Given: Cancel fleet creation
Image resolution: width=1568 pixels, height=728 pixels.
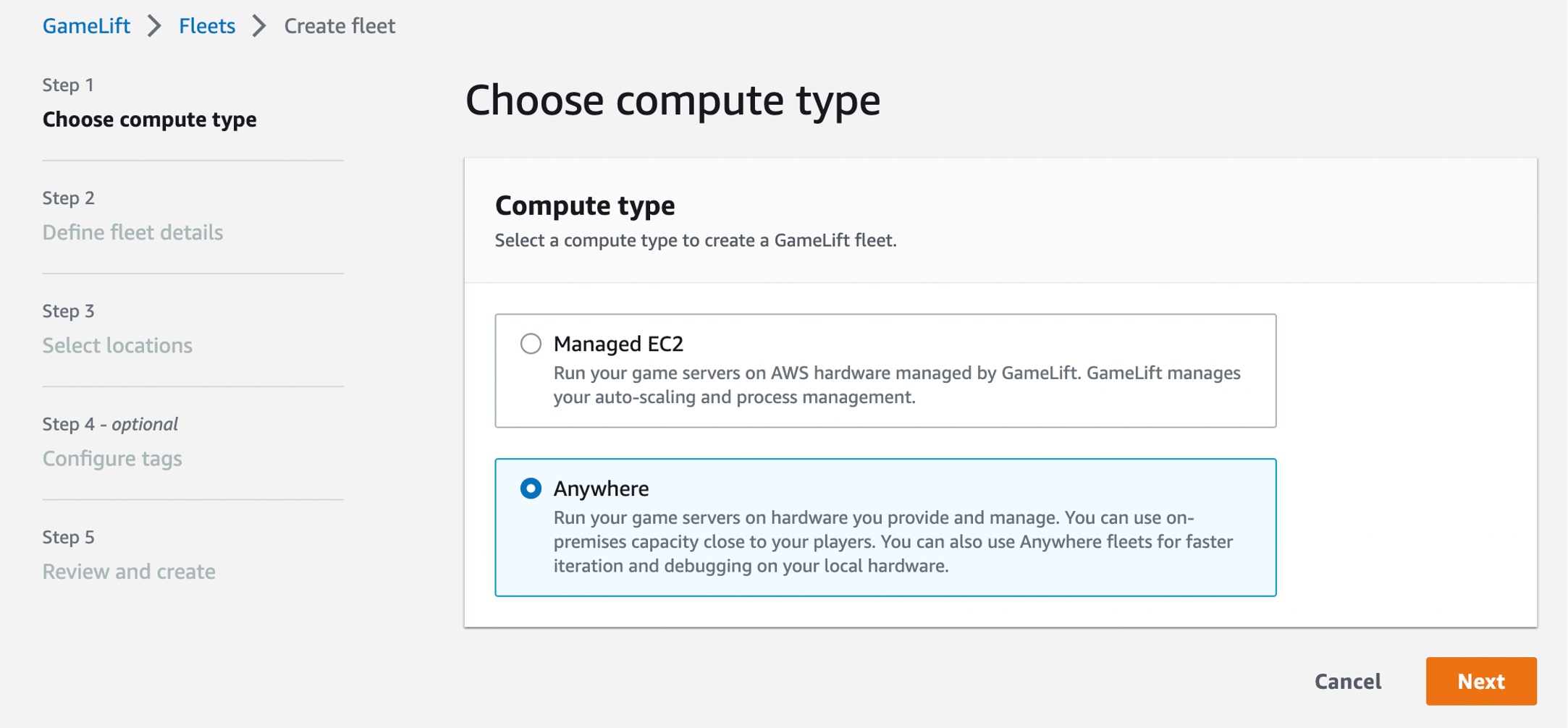Looking at the screenshot, I should click(1348, 681).
